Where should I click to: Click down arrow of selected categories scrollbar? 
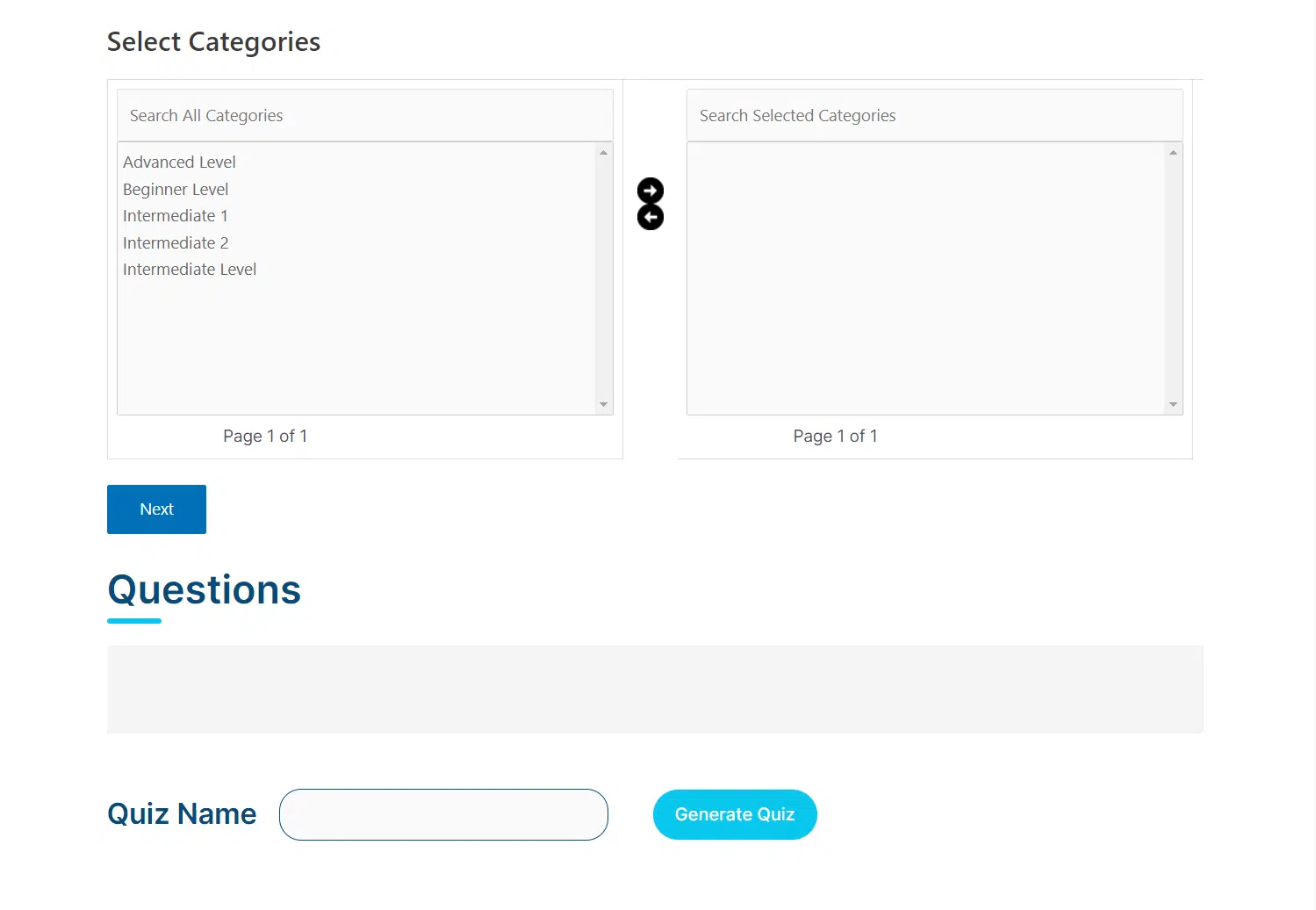point(1173,404)
